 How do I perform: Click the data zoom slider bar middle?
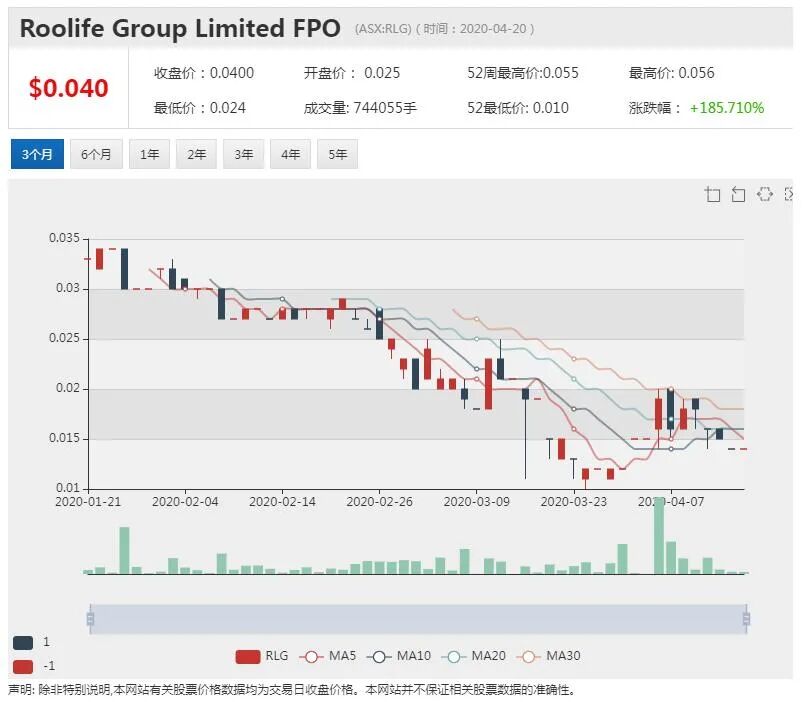418,619
